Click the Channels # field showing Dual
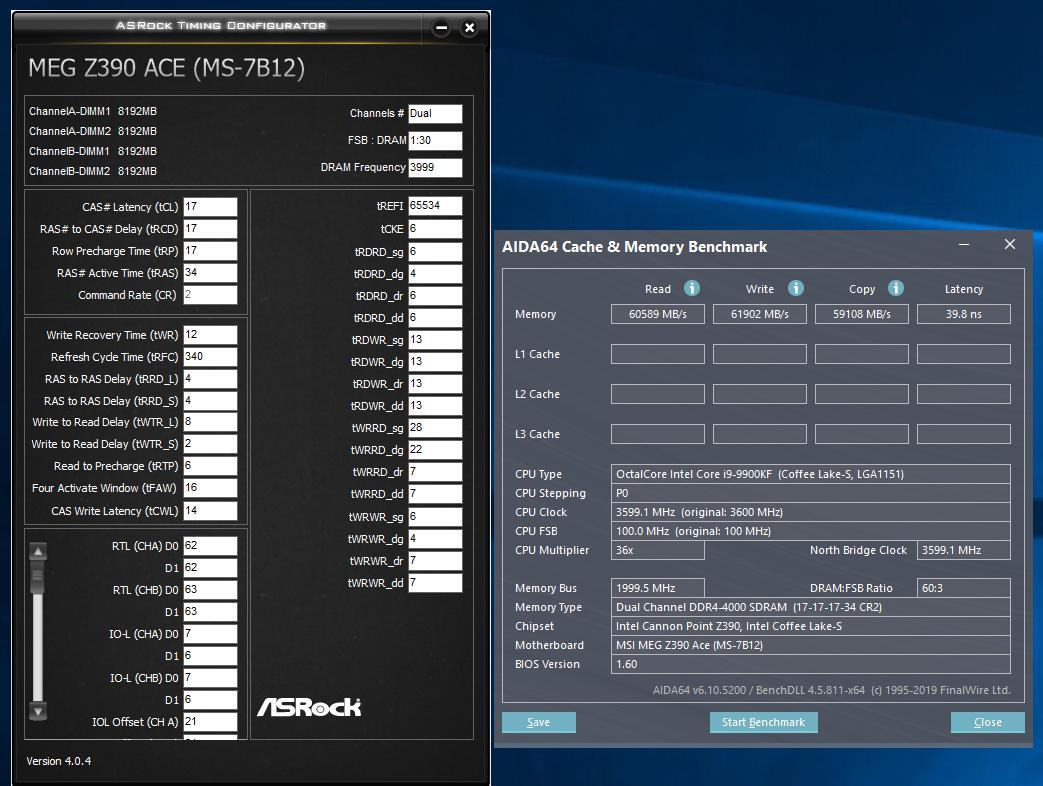Viewport: 1043px width, 786px height. click(x=435, y=114)
